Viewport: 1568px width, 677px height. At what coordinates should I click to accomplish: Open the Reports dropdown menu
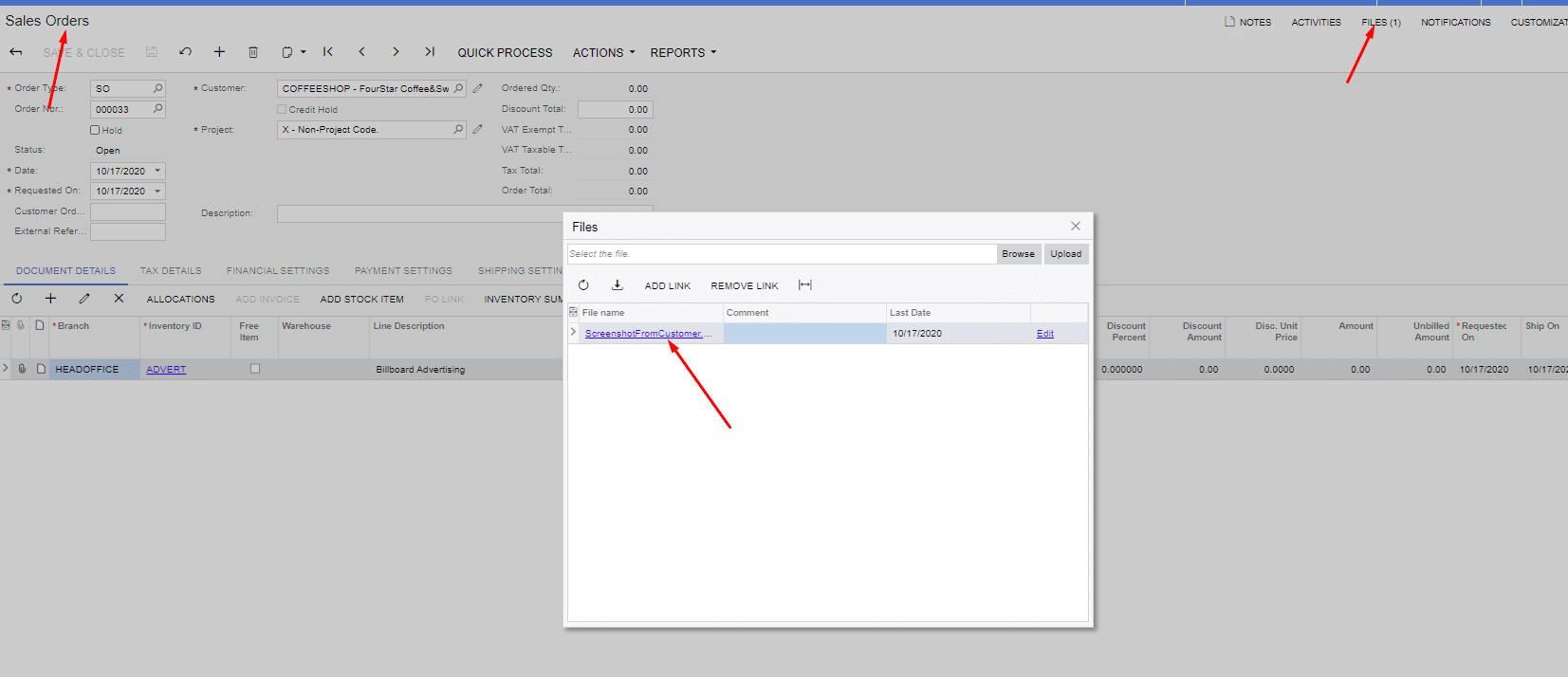coord(683,52)
